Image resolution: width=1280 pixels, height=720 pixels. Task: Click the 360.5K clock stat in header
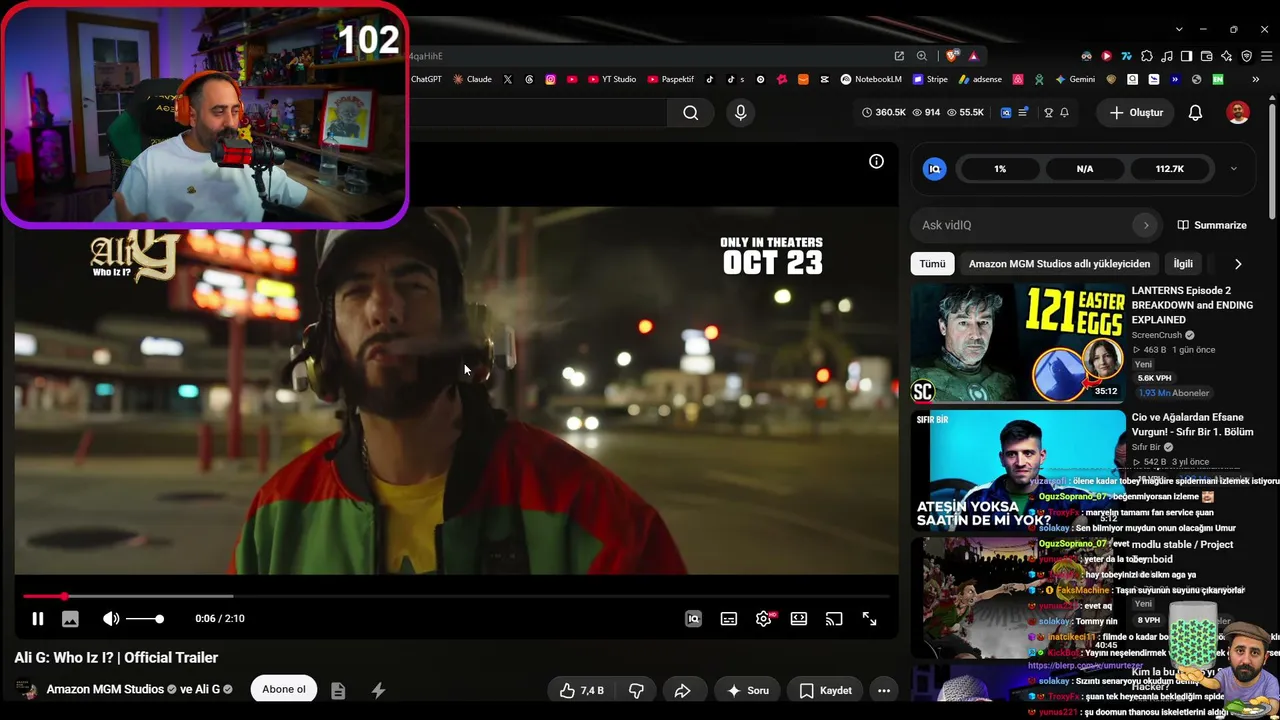pos(884,113)
